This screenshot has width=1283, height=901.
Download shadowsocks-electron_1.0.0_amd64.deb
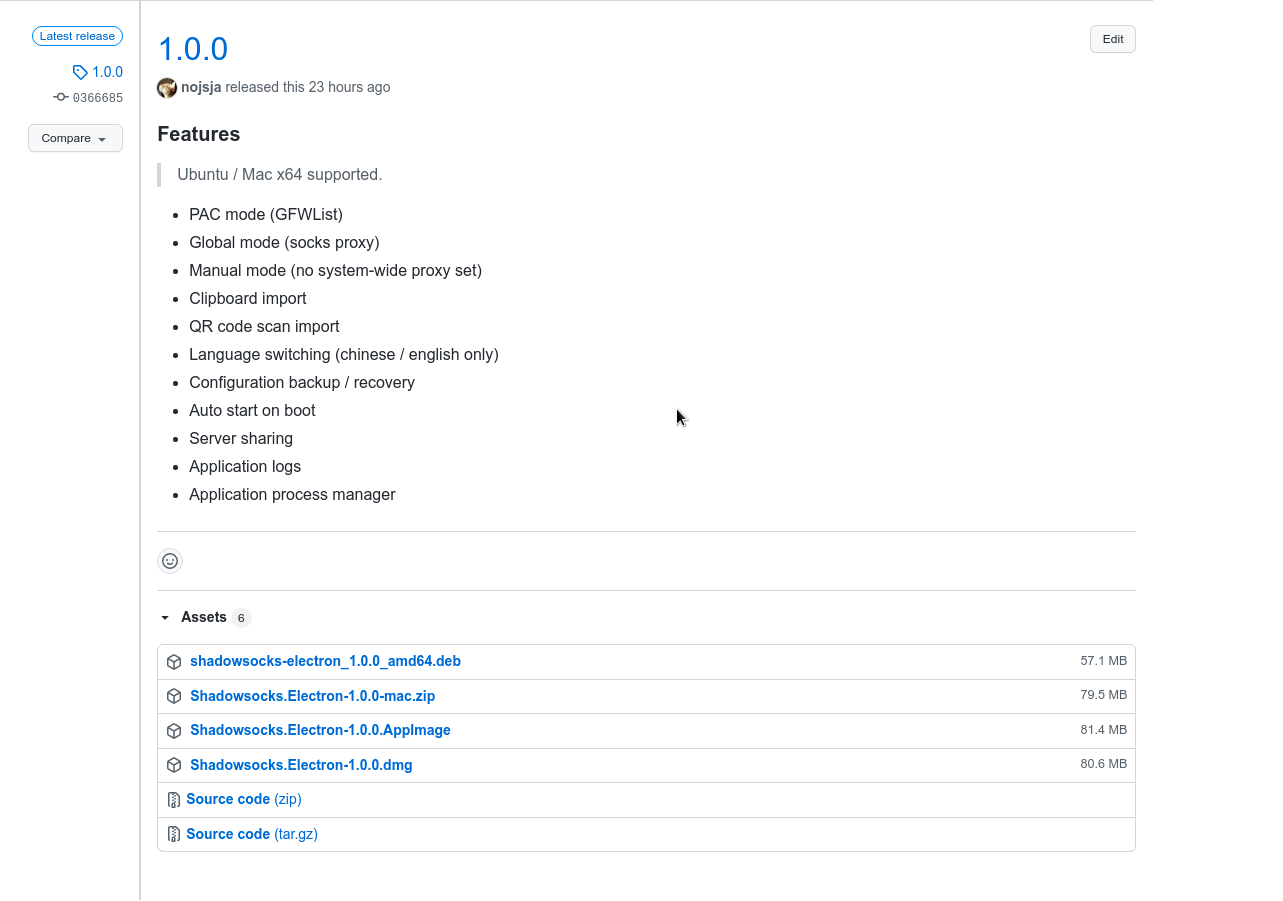click(x=325, y=661)
